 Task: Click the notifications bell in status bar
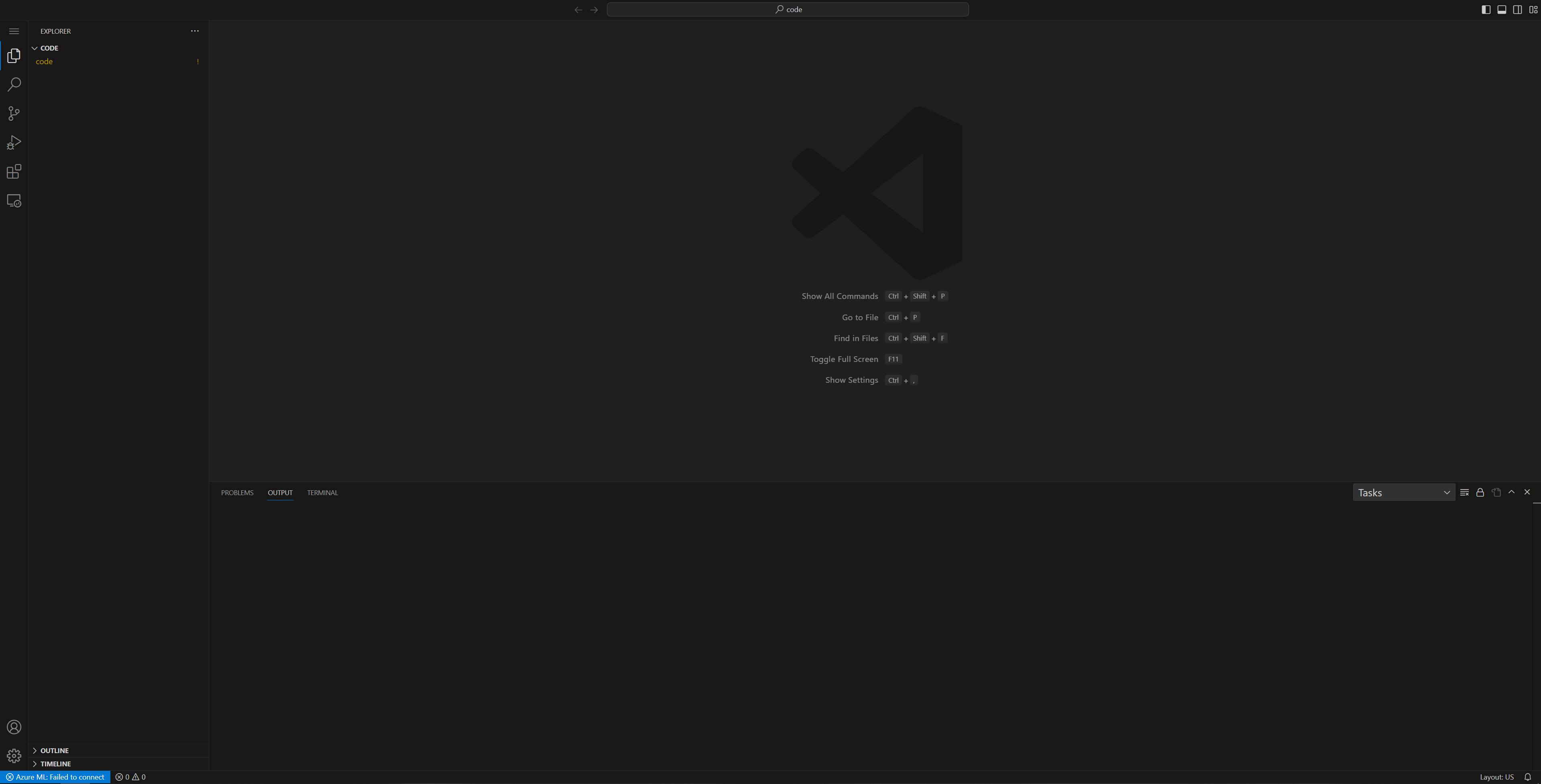click(x=1527, y=777)
